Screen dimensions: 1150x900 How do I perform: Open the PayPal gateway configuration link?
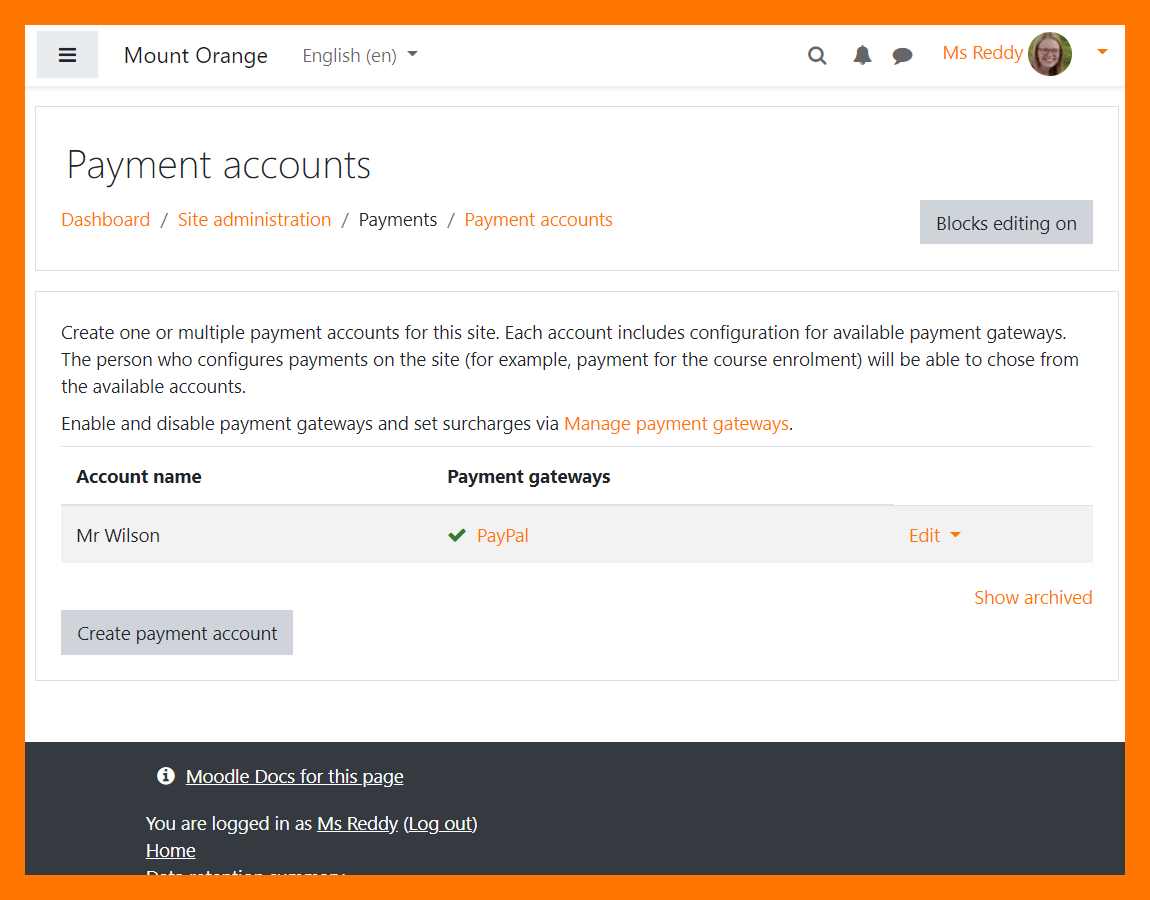click(x=502, y=535)
